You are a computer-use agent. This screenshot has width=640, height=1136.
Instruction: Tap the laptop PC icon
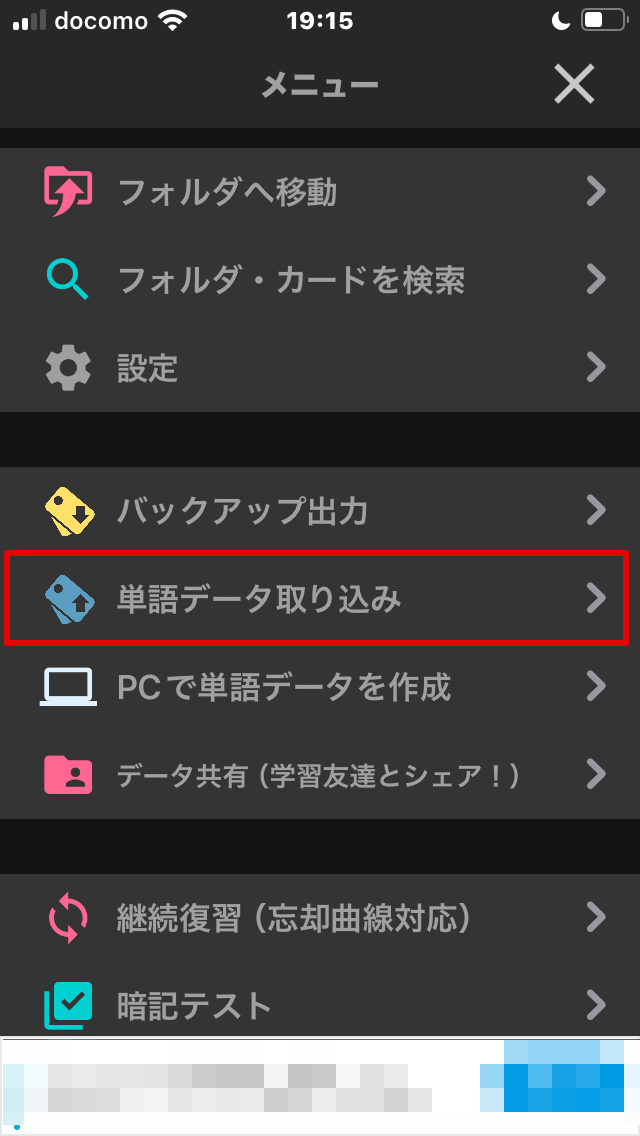point(67,687)
